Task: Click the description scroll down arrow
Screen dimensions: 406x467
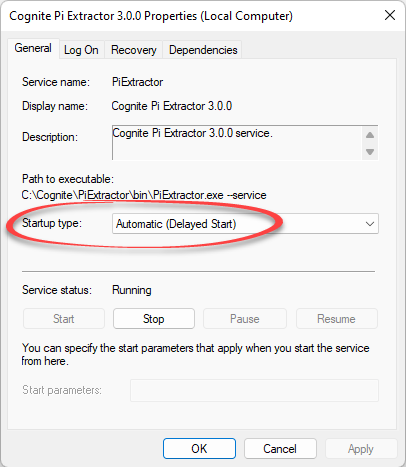Action: coord(370,152)
